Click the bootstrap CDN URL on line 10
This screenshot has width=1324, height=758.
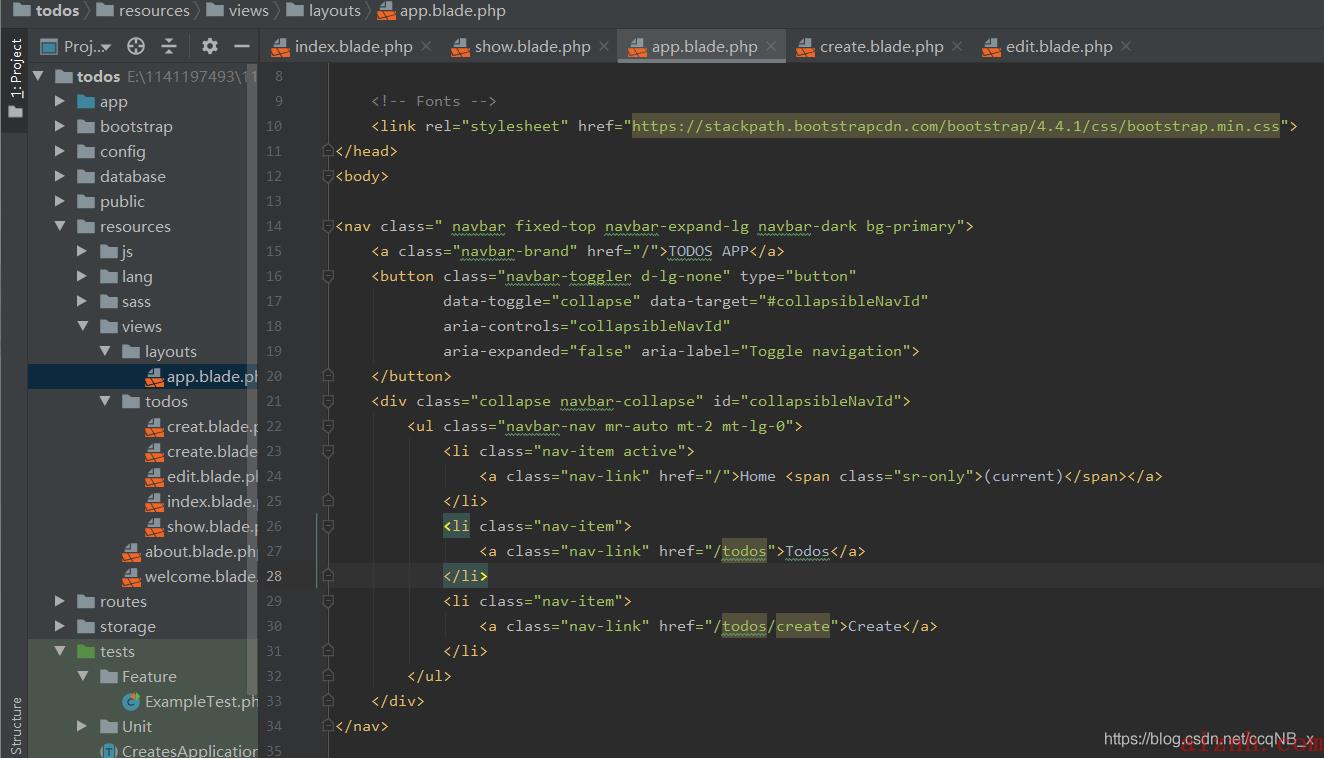956,126
